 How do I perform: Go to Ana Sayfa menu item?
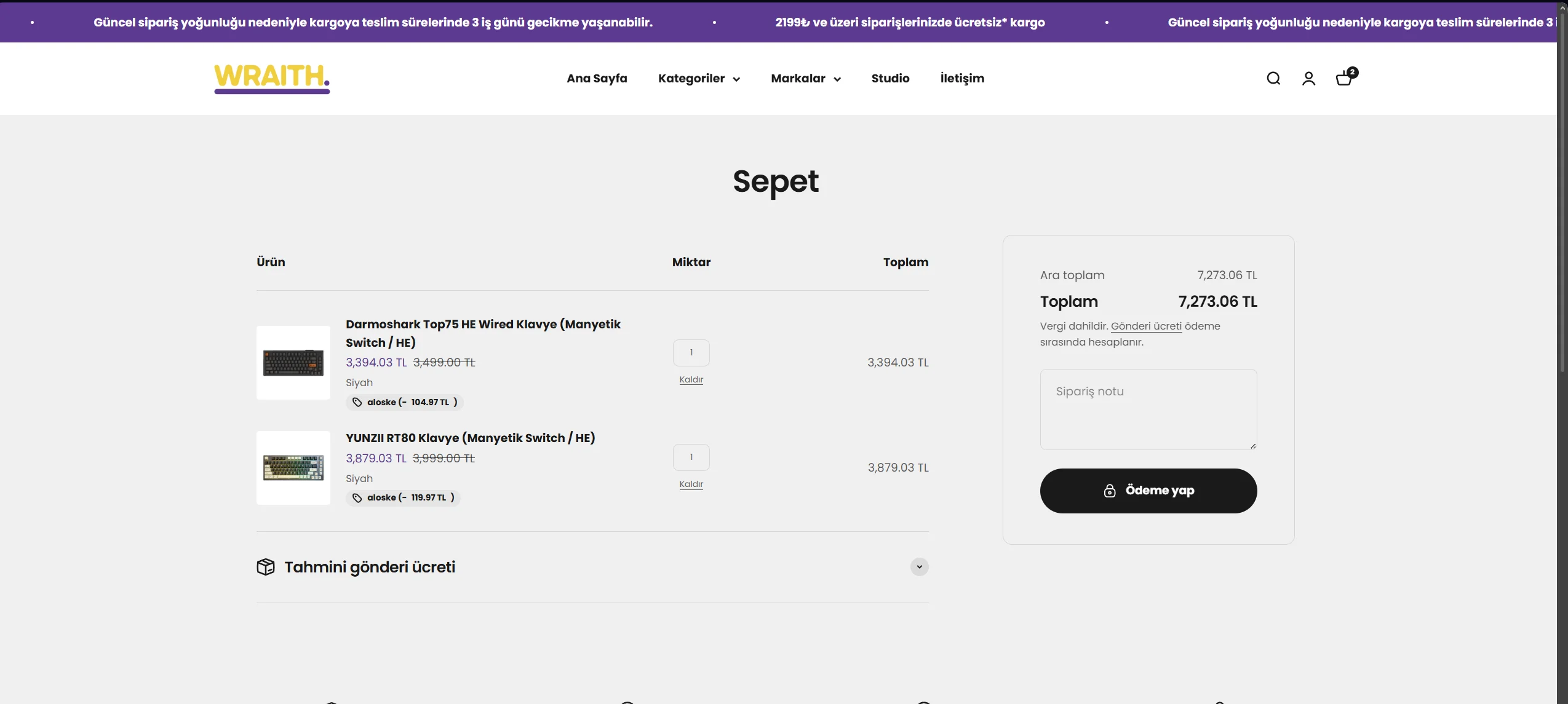[x=597, y=79]
